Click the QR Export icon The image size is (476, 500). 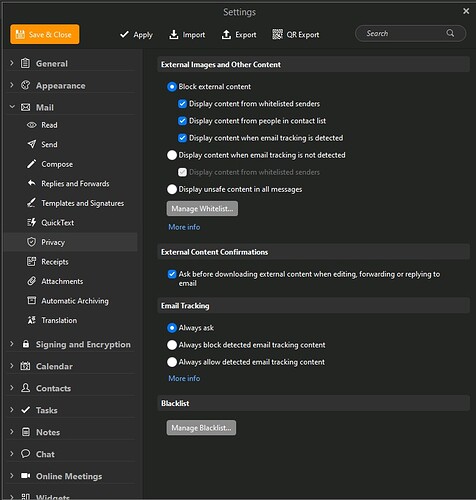pos(277,34)
